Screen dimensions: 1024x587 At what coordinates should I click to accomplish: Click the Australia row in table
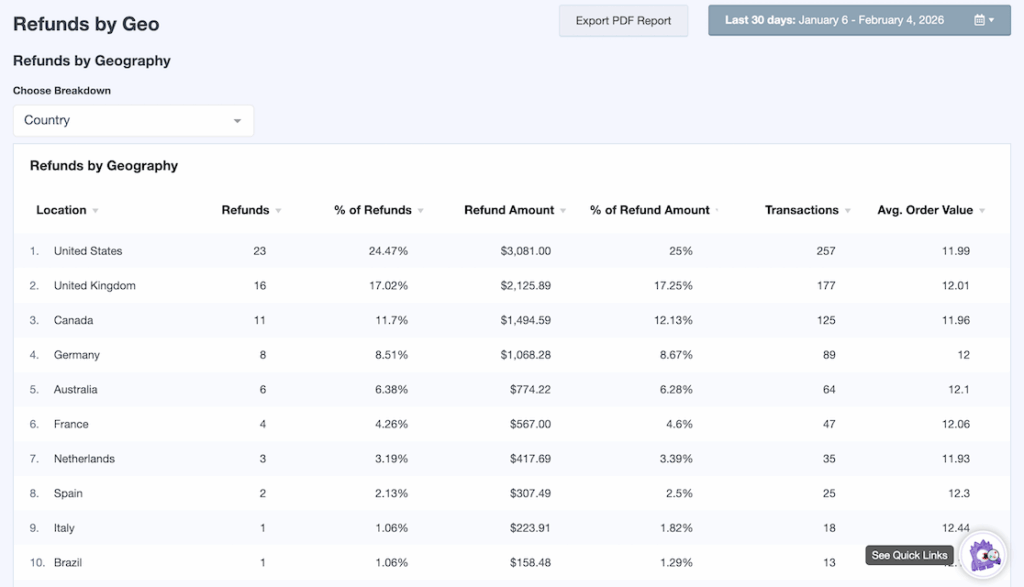coord(76,390)
